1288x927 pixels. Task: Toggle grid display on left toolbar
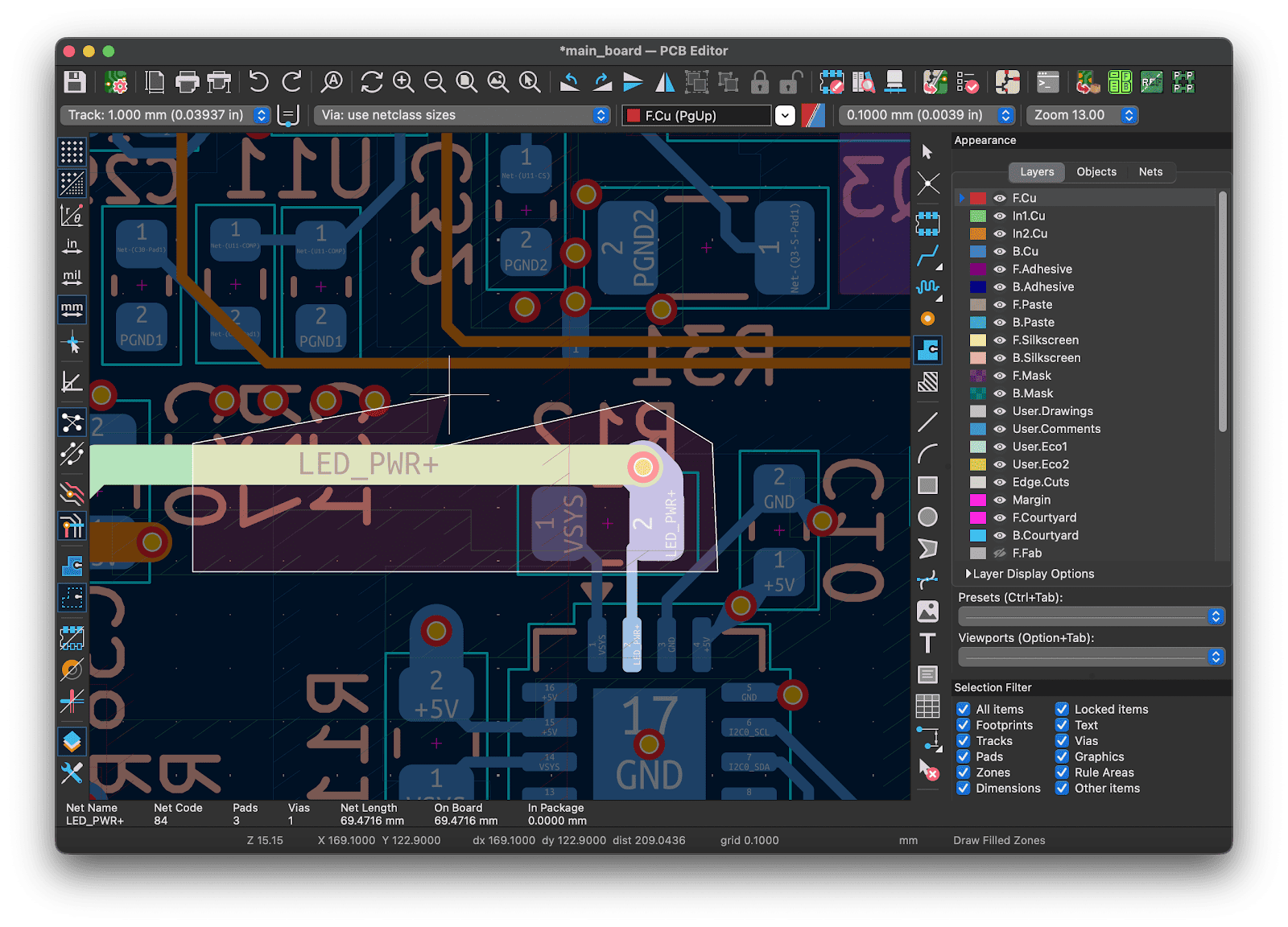pos(72,151)
